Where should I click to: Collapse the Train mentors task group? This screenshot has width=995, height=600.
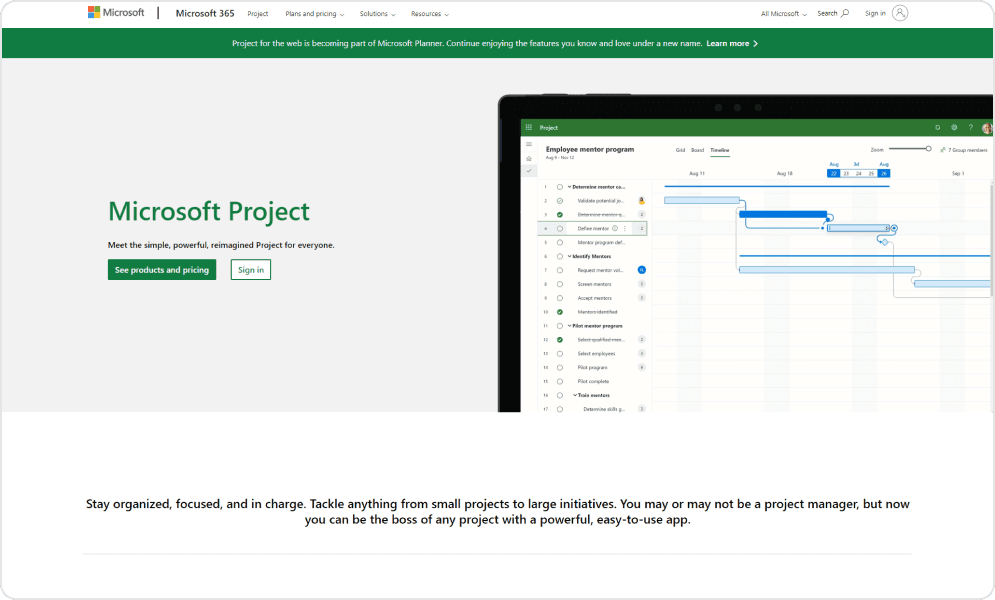tap(575, 395)
